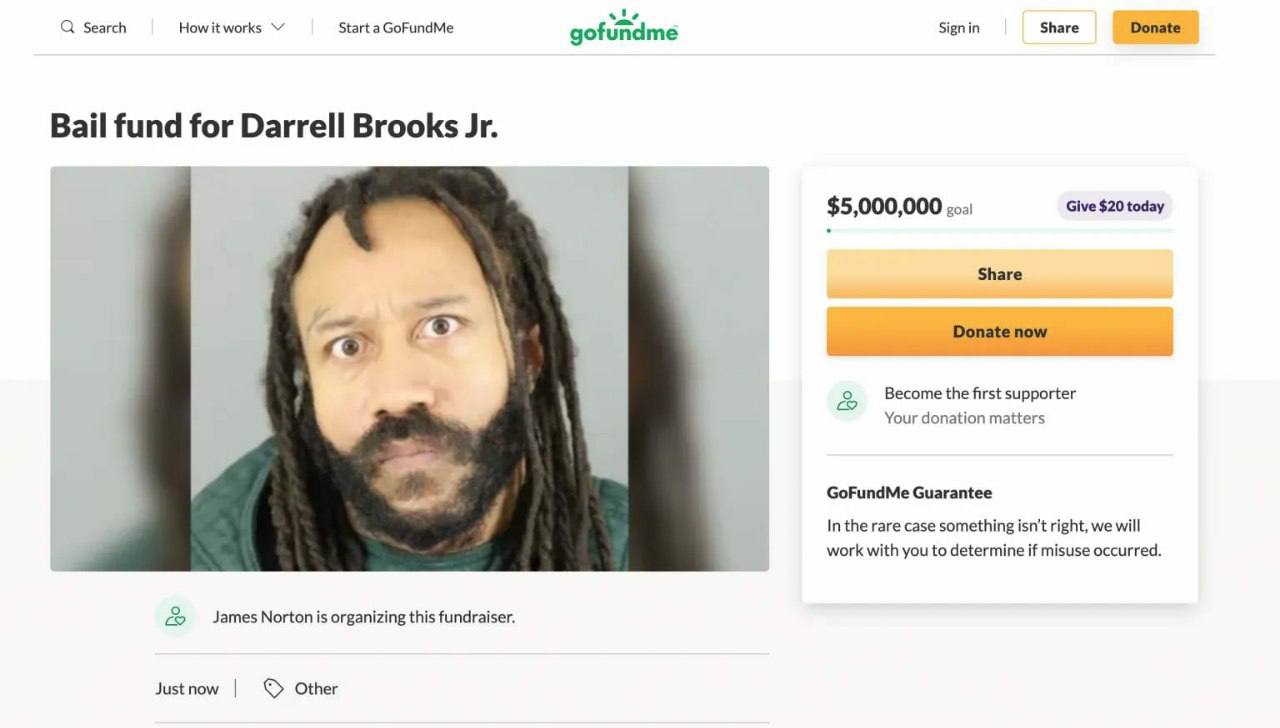Click the large Share button in donation card

[1000, 274]
